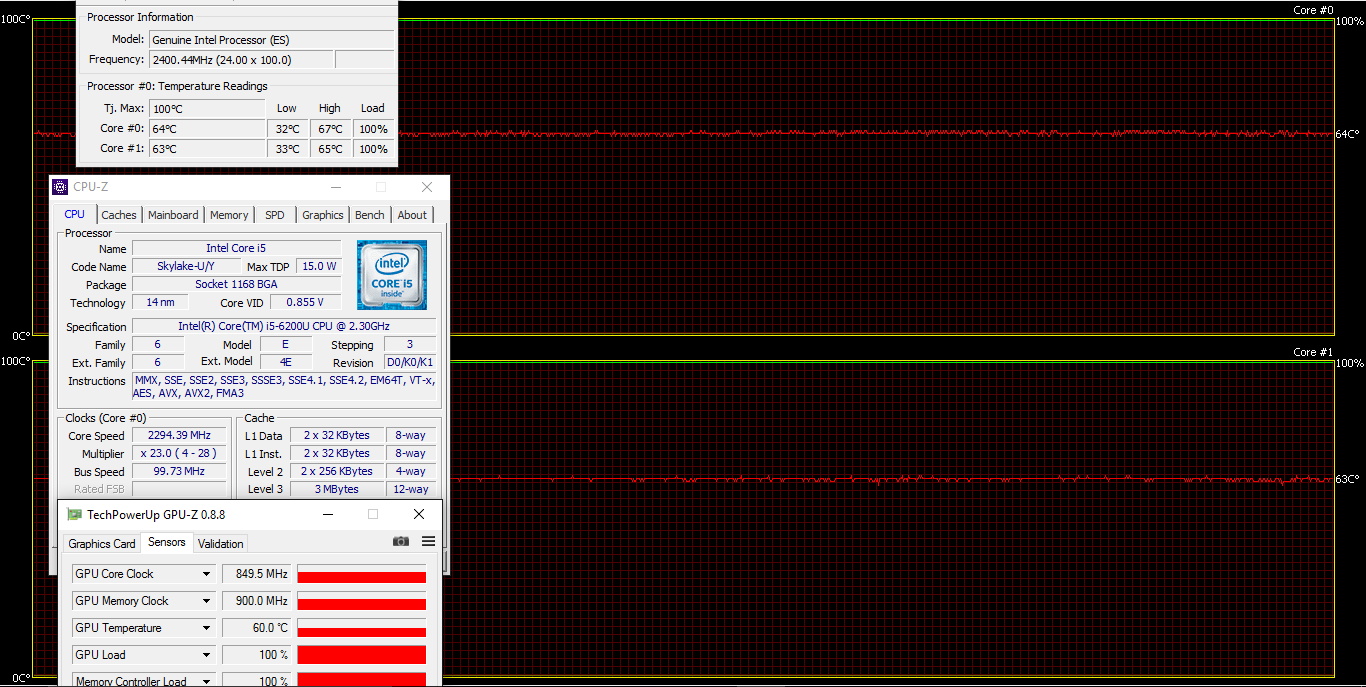Open the About tab in CPU-Z
1366x687 pixels.
412,215
